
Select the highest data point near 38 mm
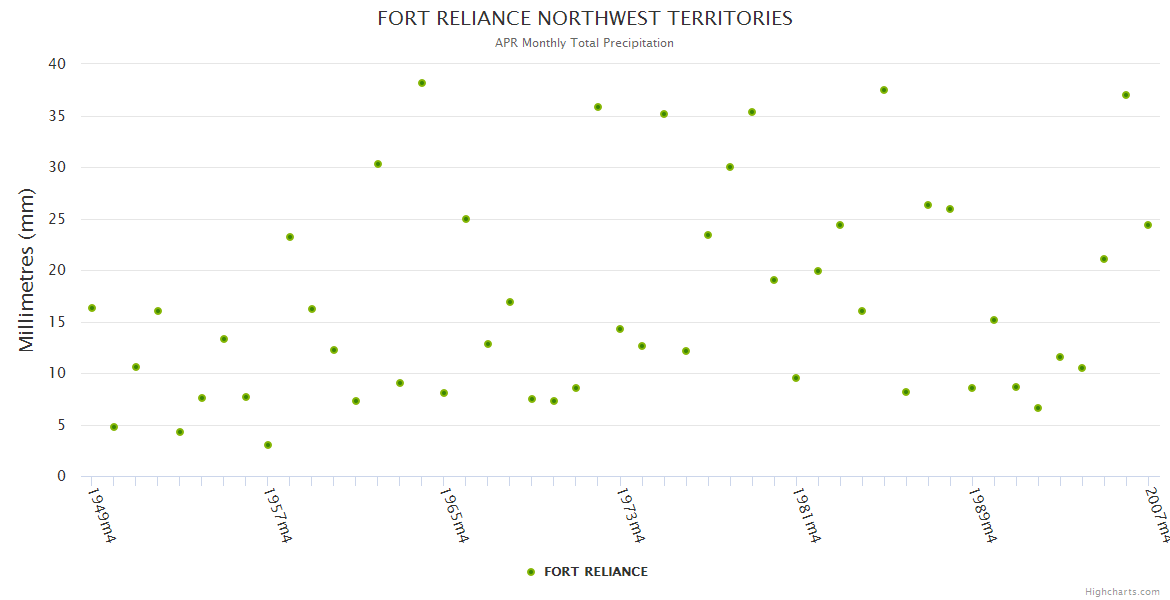click(x=422, y=83)
